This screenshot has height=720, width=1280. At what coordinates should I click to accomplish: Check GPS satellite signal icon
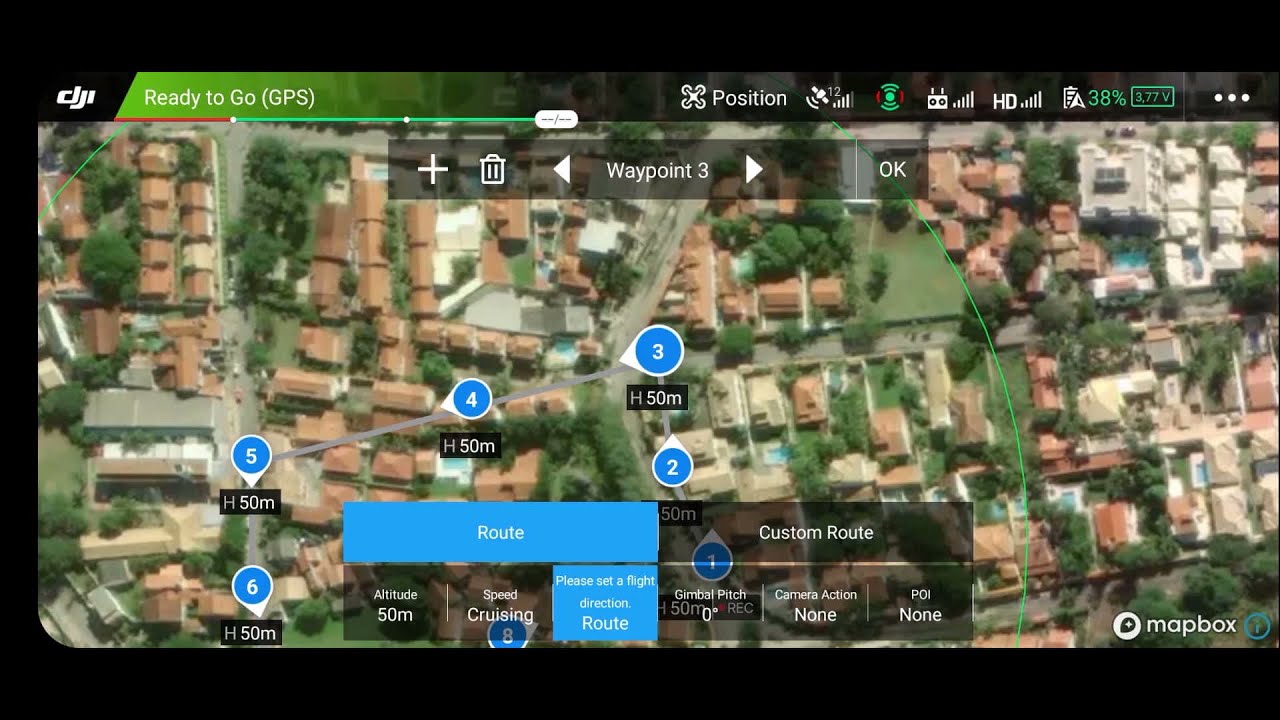[x=830, y=97]
